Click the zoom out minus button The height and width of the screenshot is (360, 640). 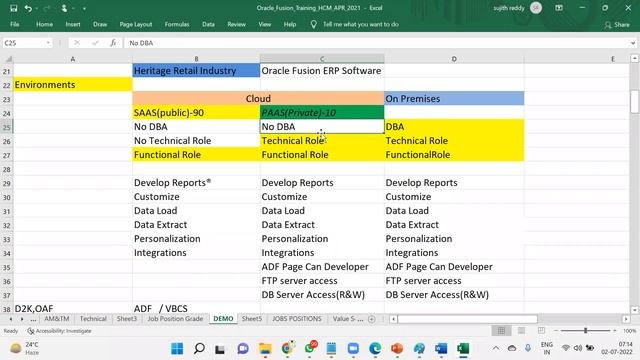(x=556, y=331)
